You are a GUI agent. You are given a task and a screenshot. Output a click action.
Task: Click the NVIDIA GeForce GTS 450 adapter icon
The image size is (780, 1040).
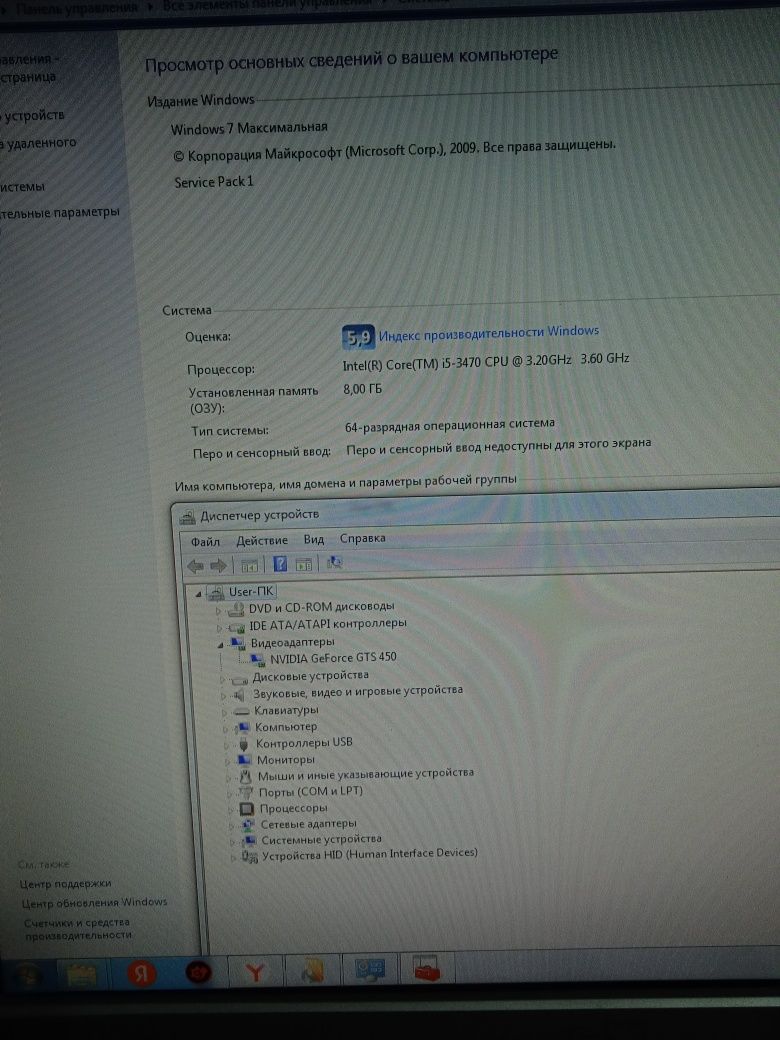tap(258, 660)
